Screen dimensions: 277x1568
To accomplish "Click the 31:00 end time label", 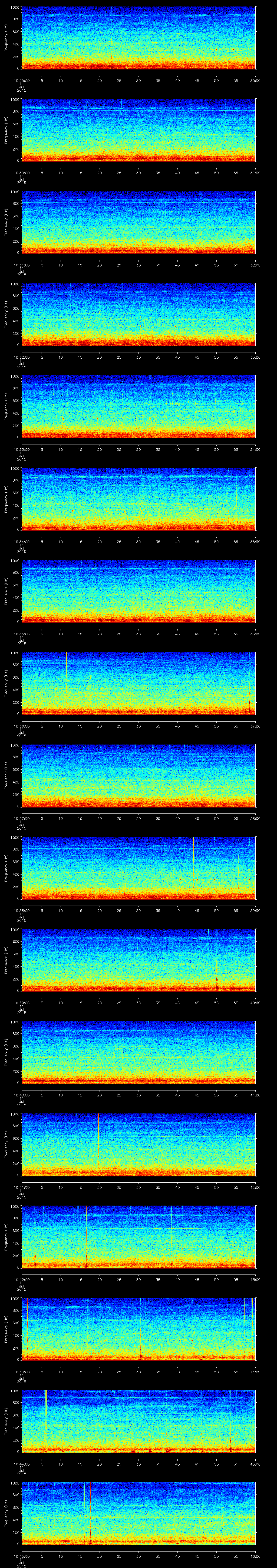I will point(255,173).
